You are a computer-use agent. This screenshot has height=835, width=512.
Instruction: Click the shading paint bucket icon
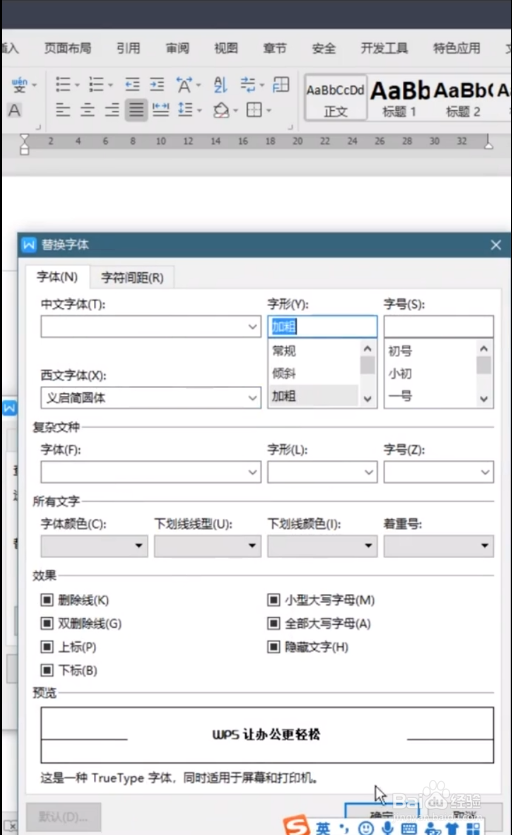[x=221, y=110]
